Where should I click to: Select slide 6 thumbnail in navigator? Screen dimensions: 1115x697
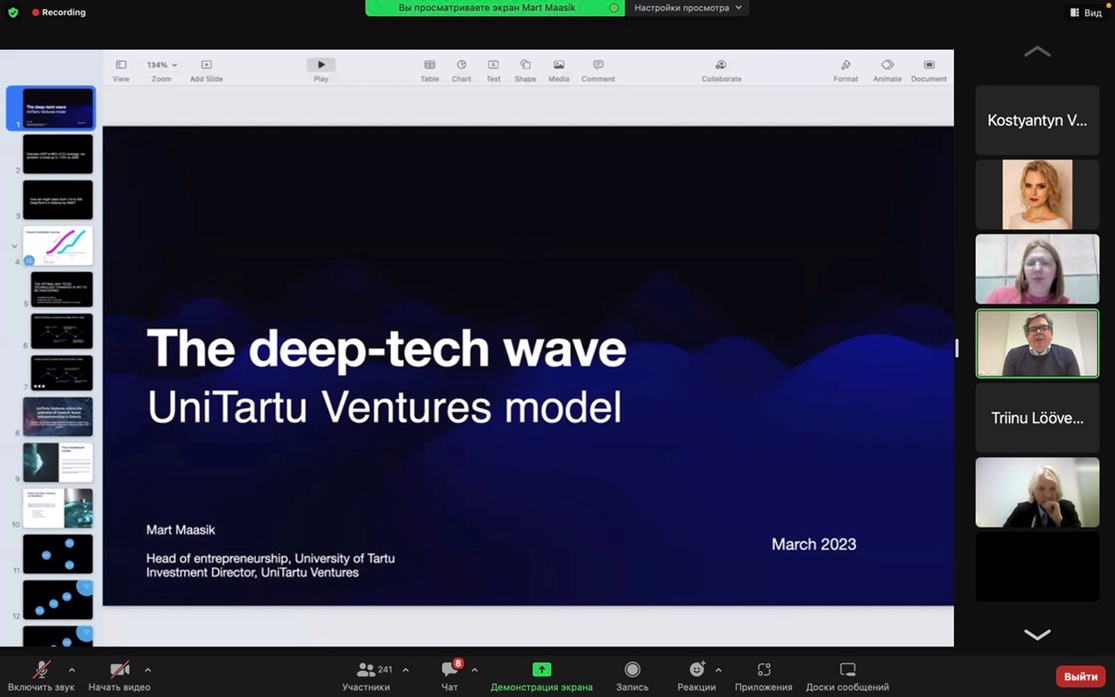tap(62, 331)
